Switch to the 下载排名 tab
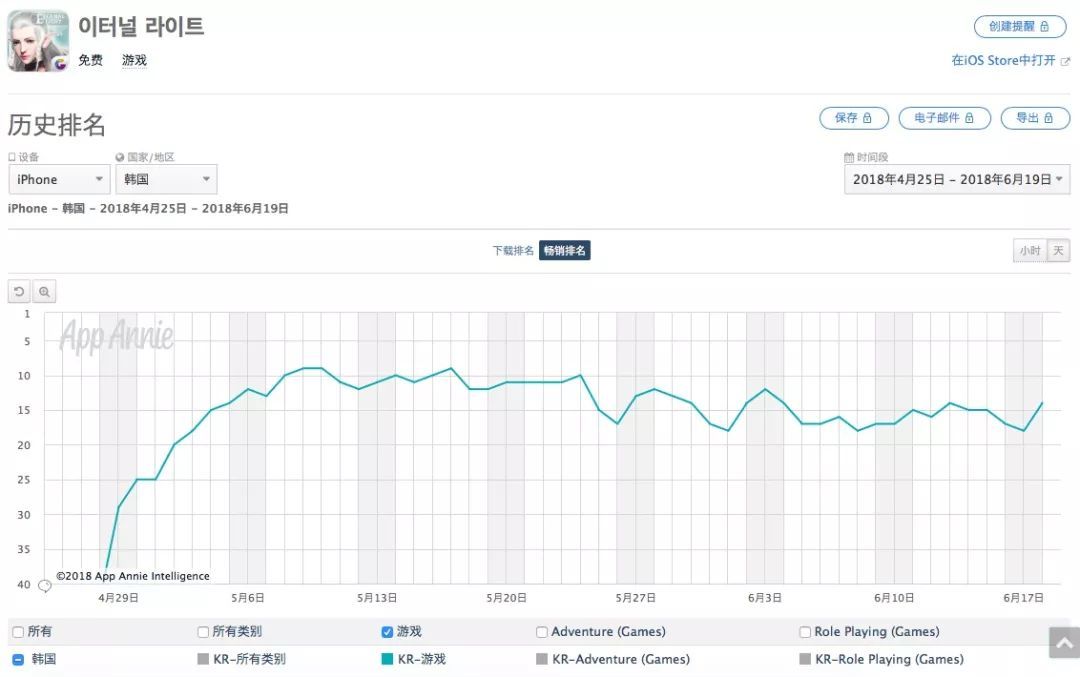1080x677 pixels. (513, 251)
